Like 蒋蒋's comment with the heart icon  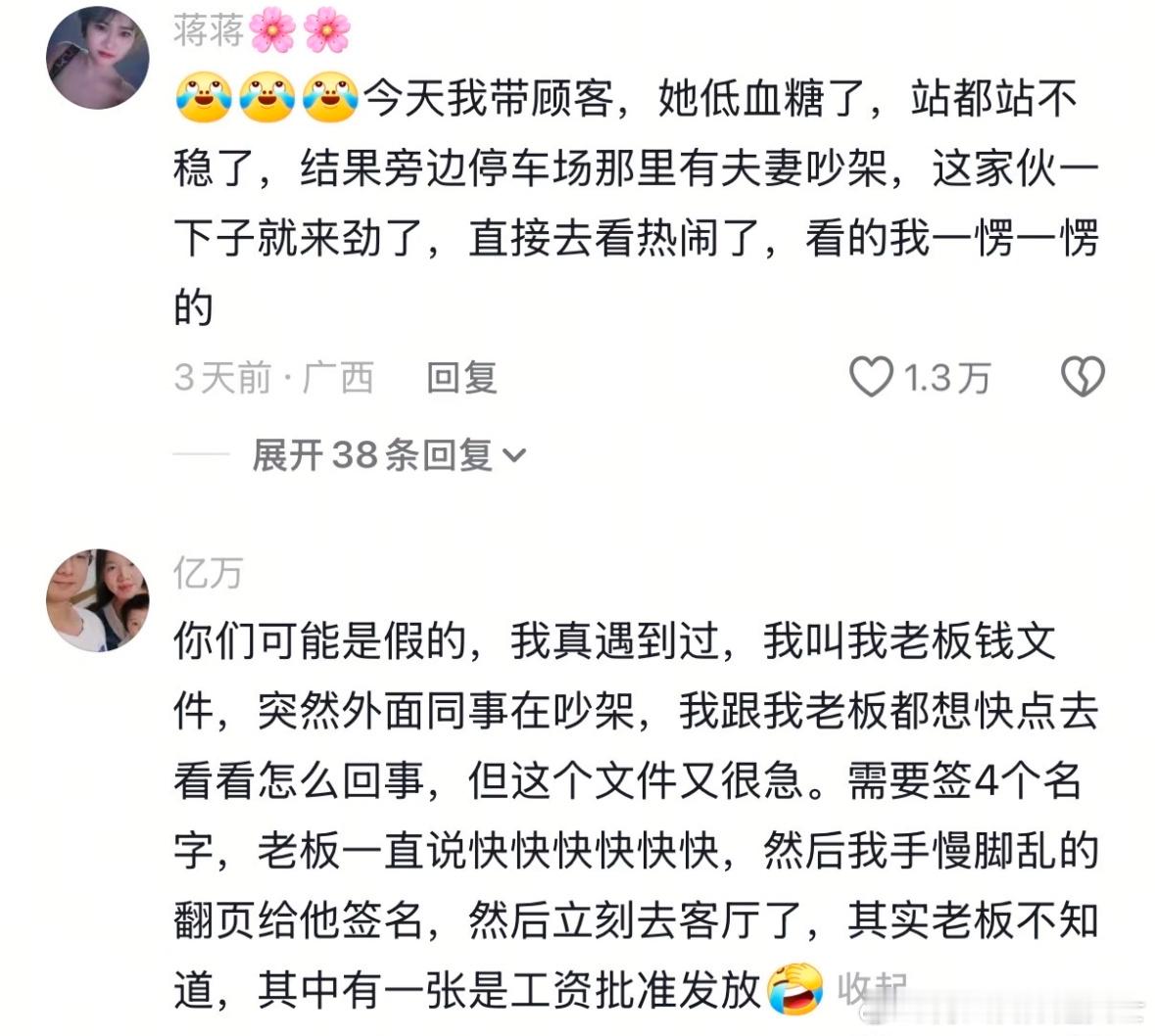point(872,376)
